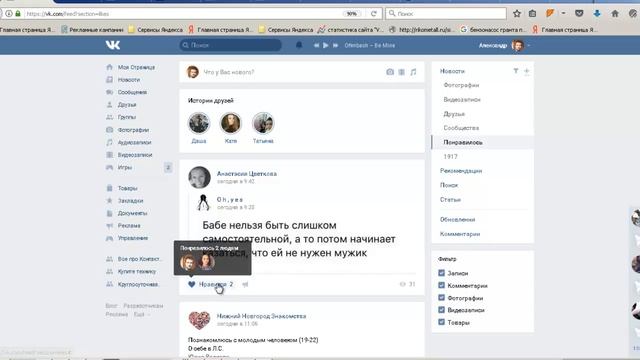Add a news tab with plus icon
The image size is (640, 360).
pos(527,71)
